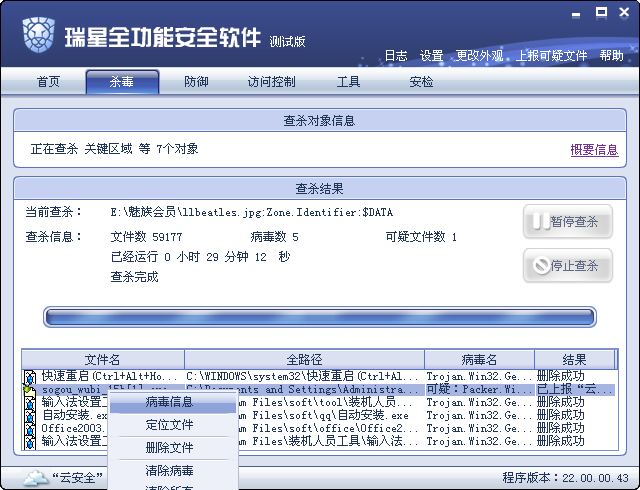
Task: Open 更改外观 to change appearance
Action: (479, 56)
